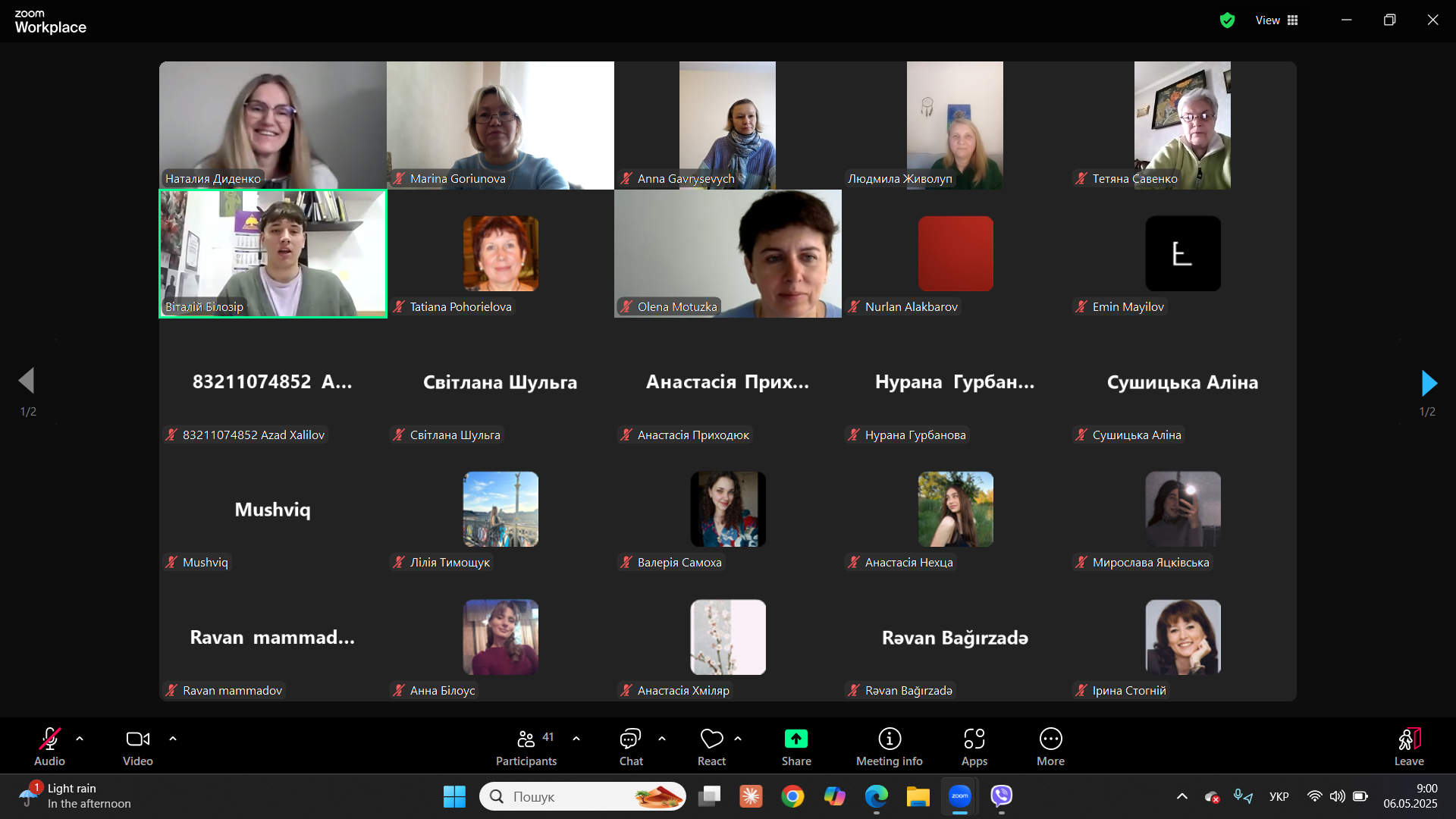Click the Windows taskbar search field
The height and width of the screenshot is (819, 1456).
[569, 796]
